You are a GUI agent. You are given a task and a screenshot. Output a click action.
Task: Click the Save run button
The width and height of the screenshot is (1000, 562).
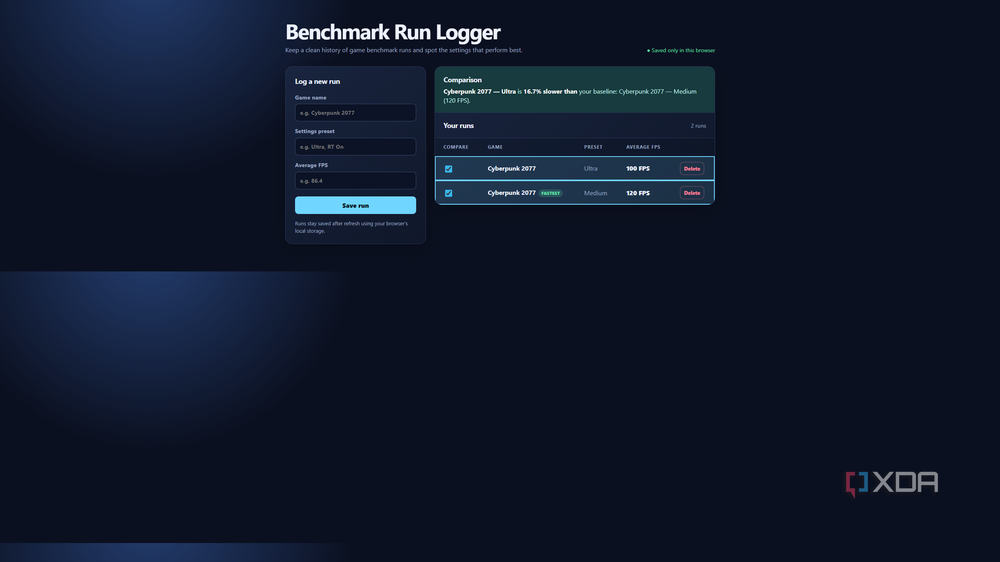coord(355,205)
